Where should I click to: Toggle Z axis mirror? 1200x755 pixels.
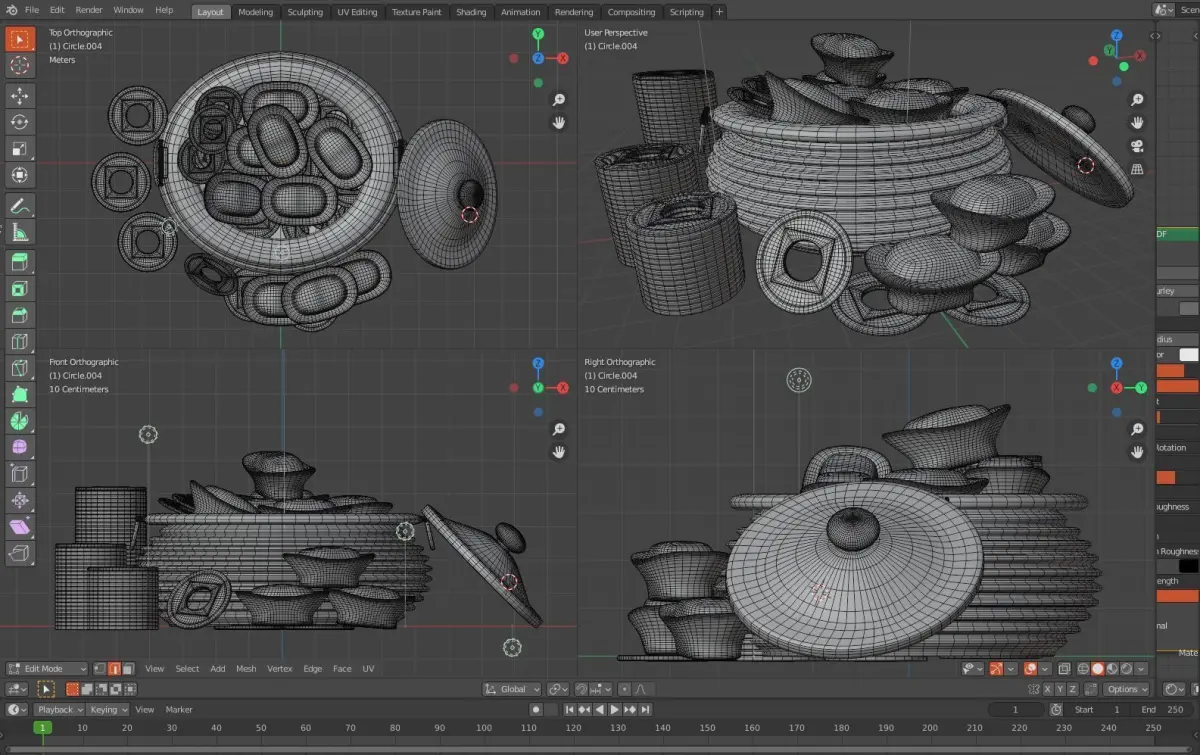pyautogui.click(x=1075, y=689)
